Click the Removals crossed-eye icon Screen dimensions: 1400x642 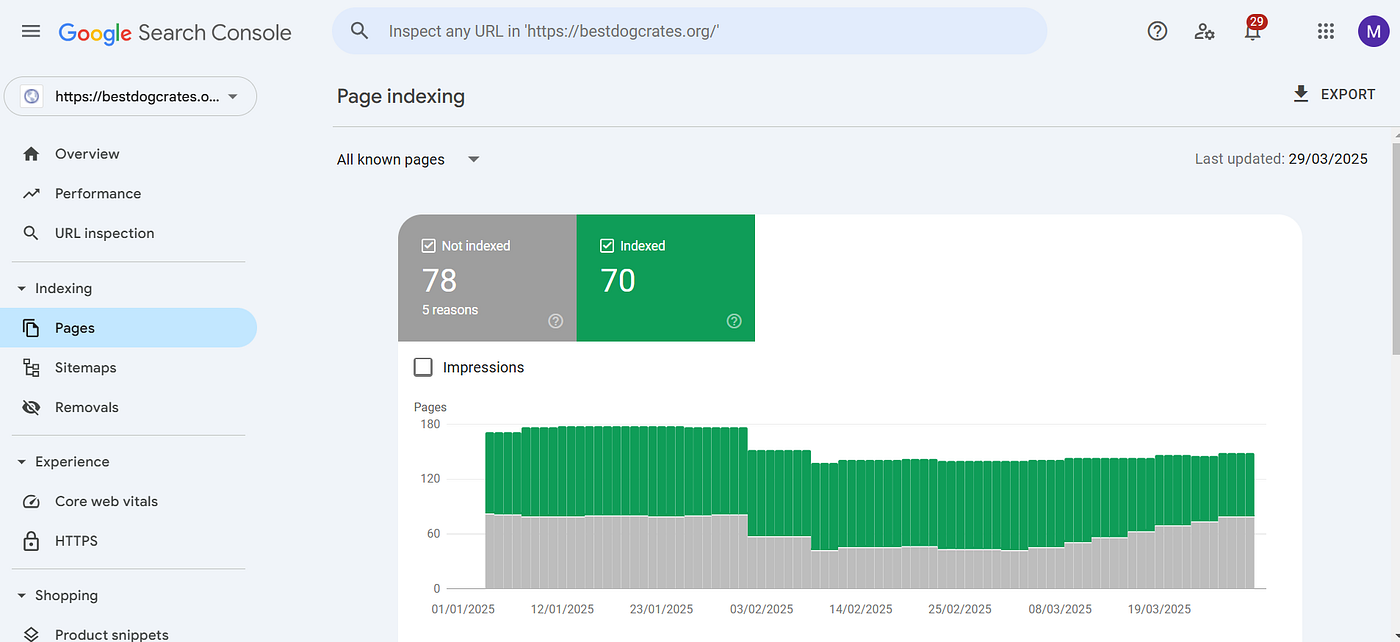click(31, 407)
